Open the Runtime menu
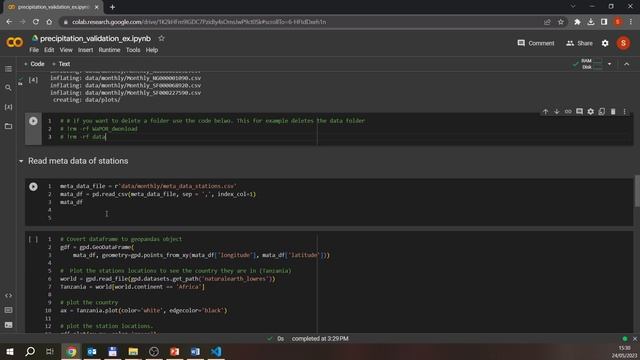This screenshot has height=360, width=640. pos(109,50)
